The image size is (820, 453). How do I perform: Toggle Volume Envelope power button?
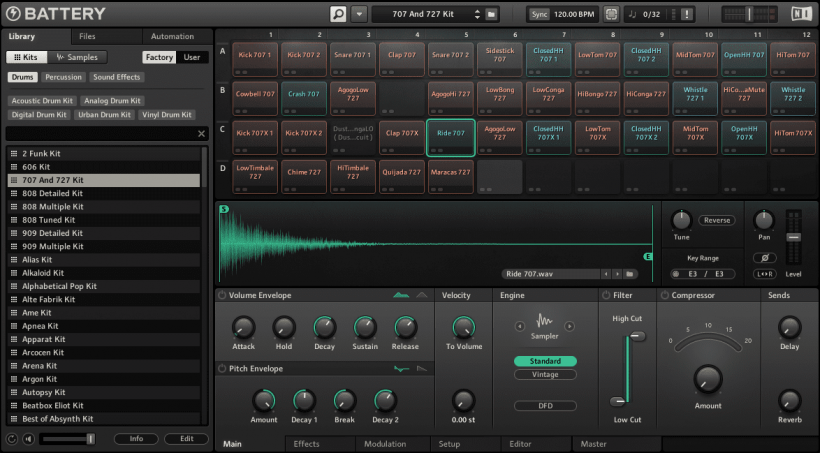(x=222, y=296)
